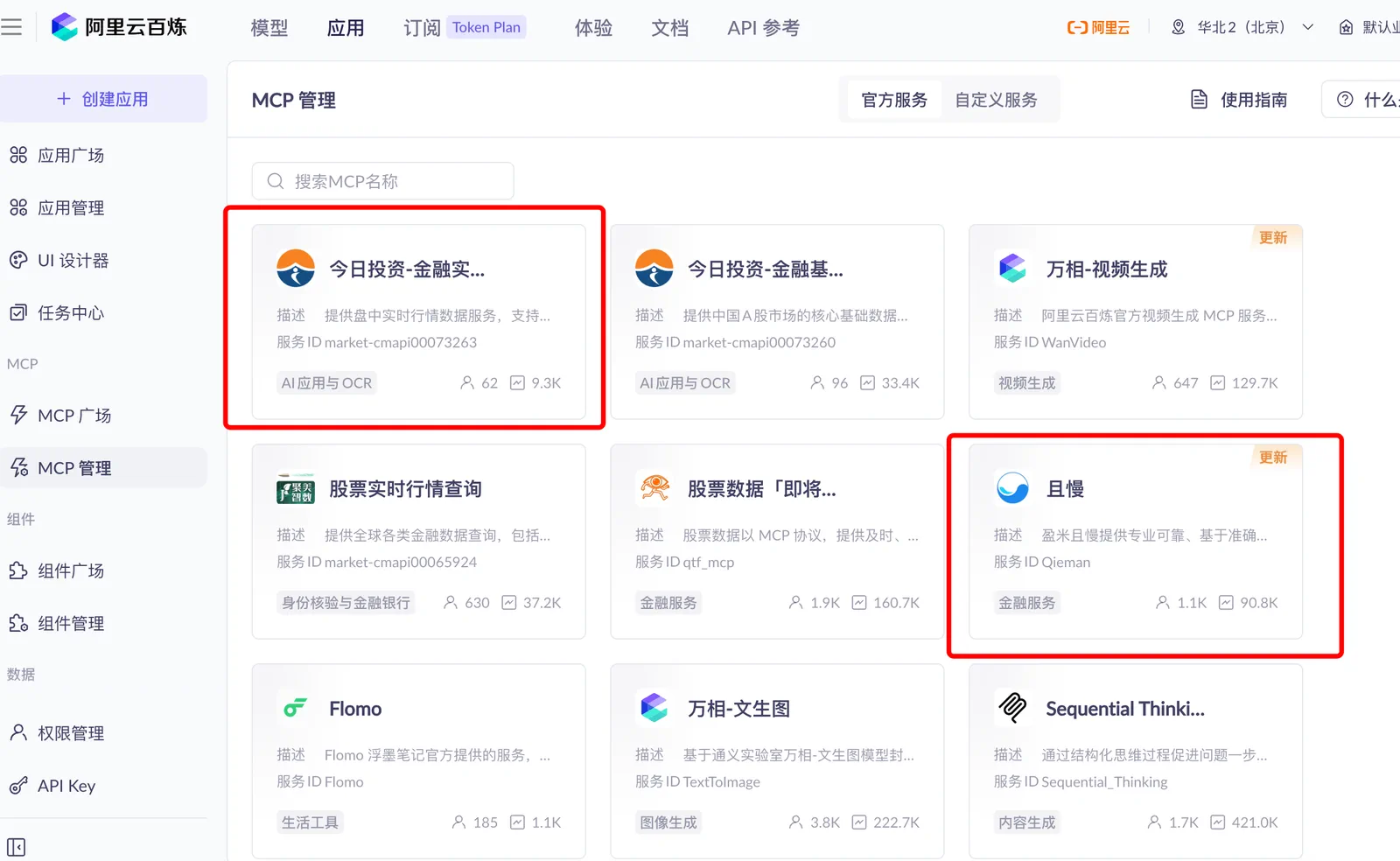Open the 文档 top navigation tab
1400x861 pixels.
[x=670, y=28]
